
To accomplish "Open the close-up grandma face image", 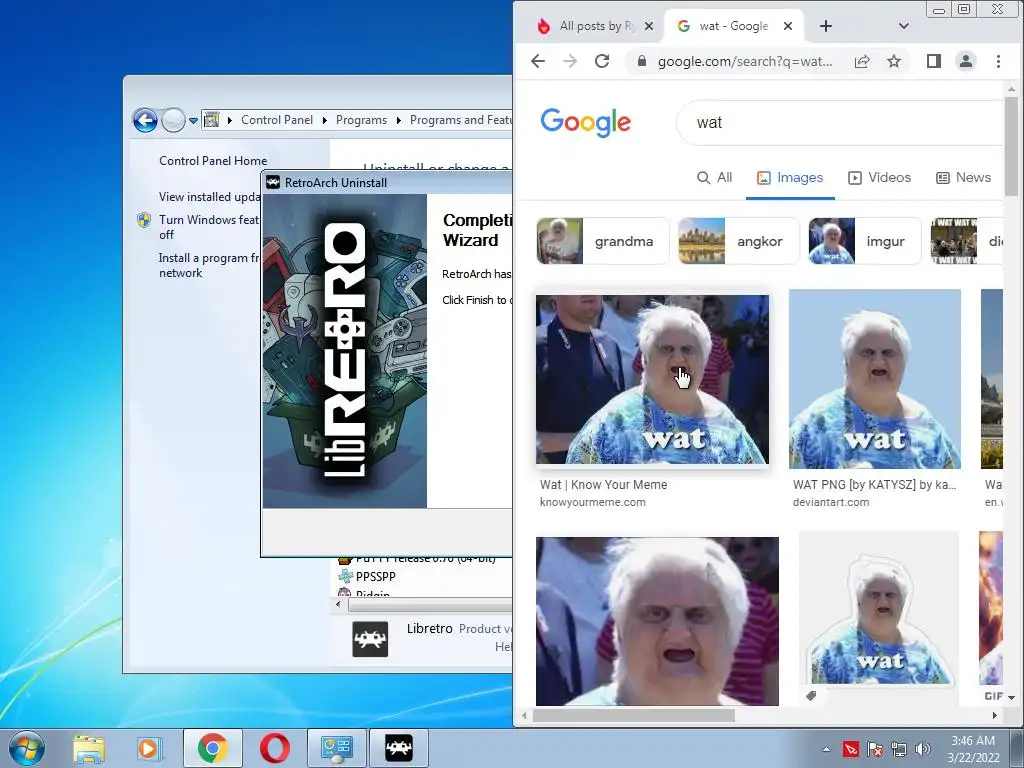I will 657,621.
